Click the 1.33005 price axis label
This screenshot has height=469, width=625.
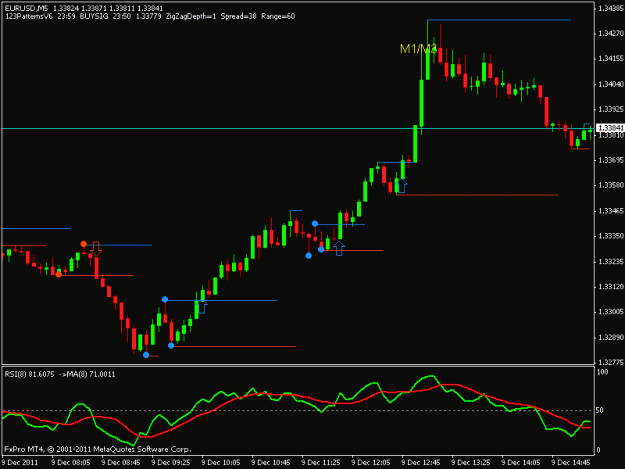click(x=611, y=312)
